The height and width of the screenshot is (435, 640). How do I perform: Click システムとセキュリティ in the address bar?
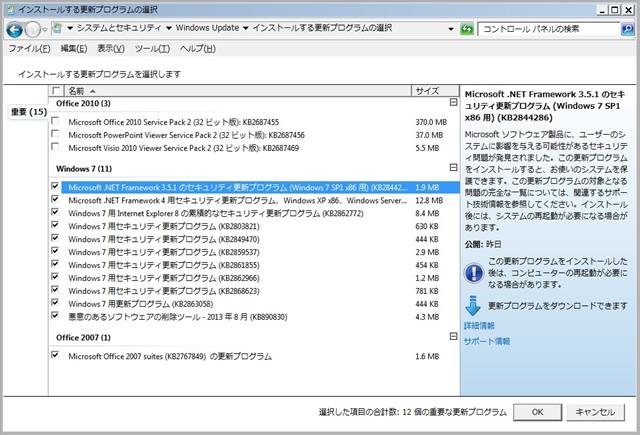tap(119, 28)
